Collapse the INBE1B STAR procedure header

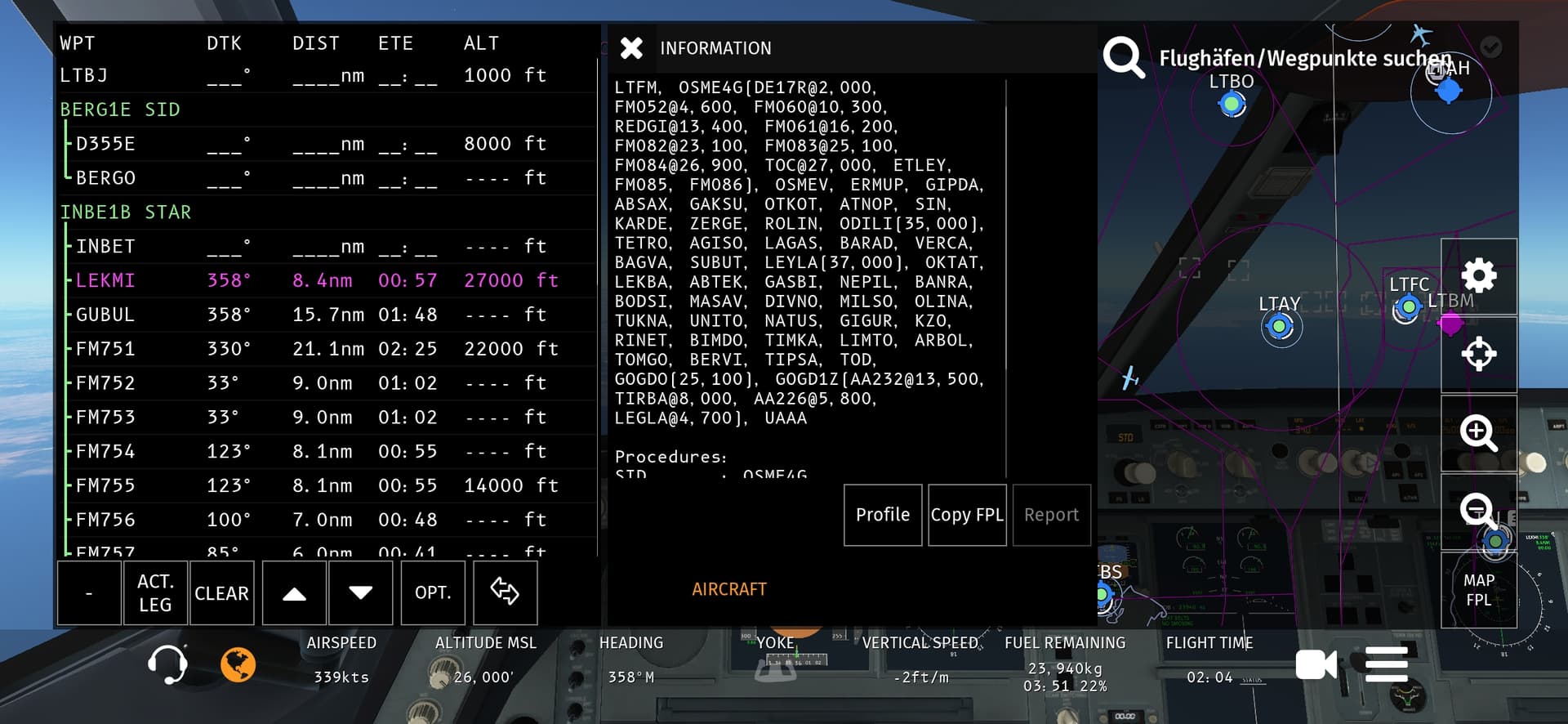[x=126, y=212]
